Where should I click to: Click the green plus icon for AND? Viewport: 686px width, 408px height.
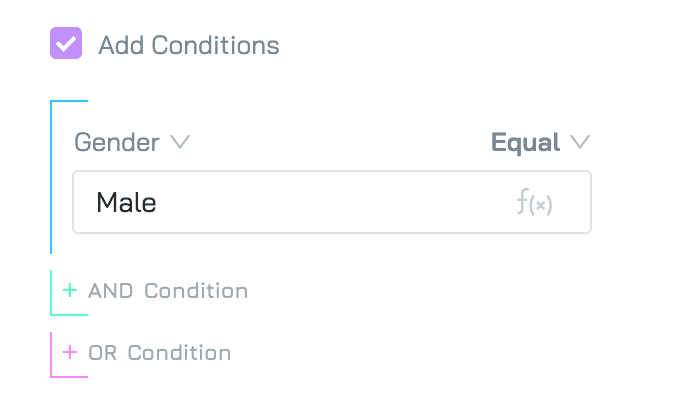click(70, 290)
